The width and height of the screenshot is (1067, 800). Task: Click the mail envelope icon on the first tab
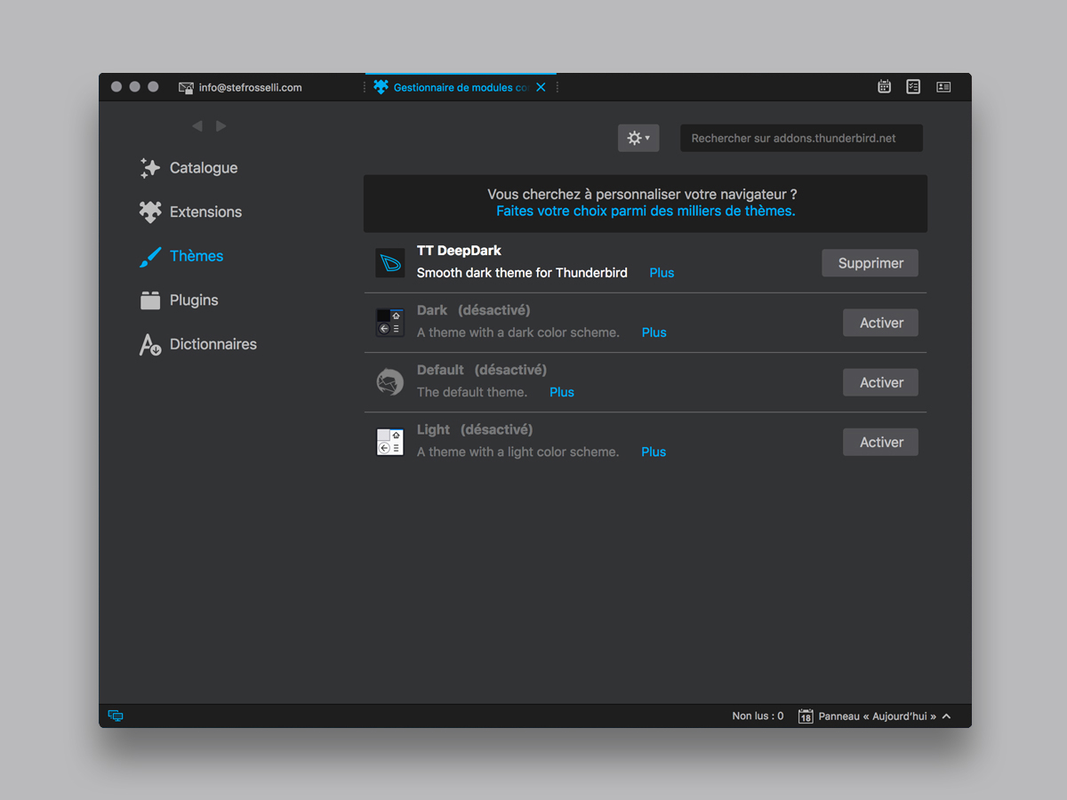(186, 88)
